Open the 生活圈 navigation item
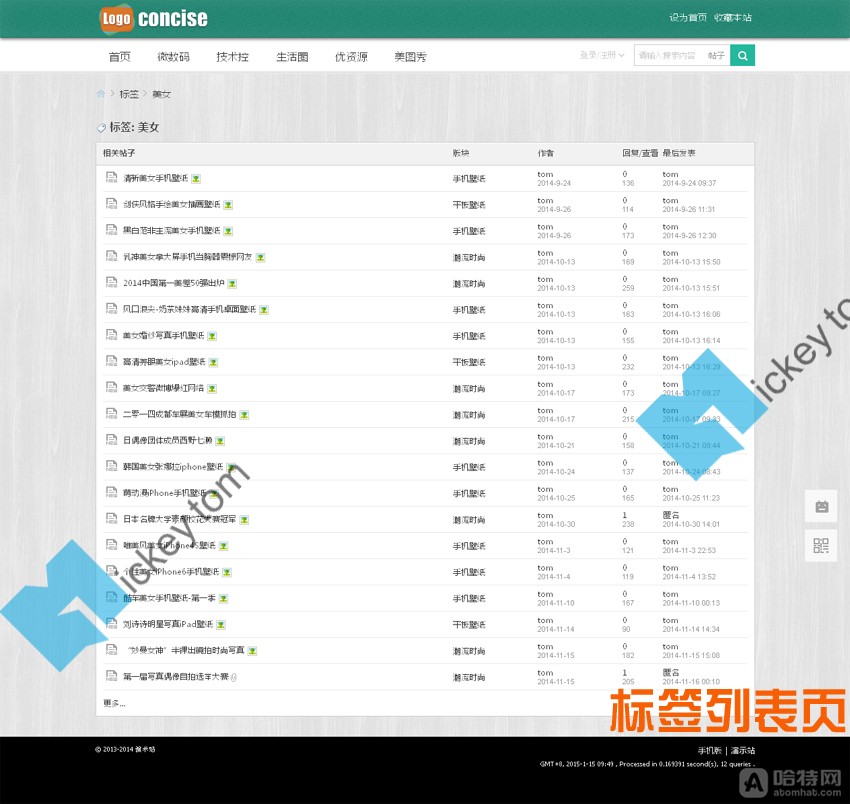Viewport: 850px width, 804px height. point(292,56)
